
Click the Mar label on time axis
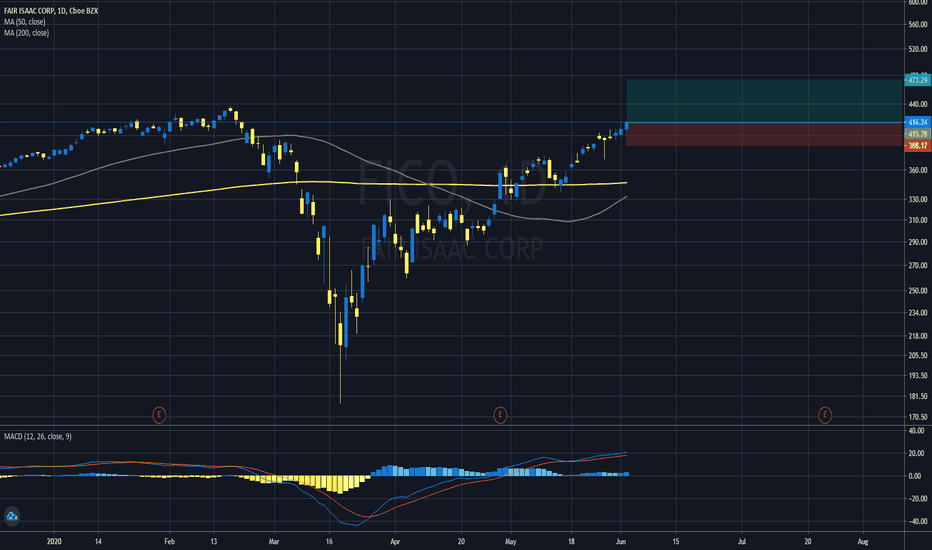click(x=273, y=541)
